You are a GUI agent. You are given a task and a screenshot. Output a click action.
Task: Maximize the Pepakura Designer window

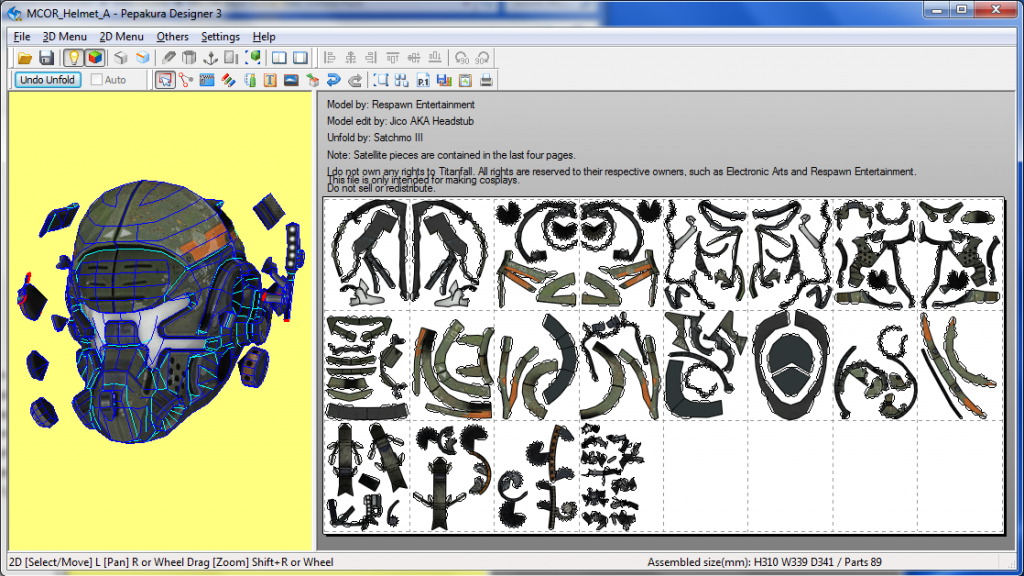click(962, 9)
